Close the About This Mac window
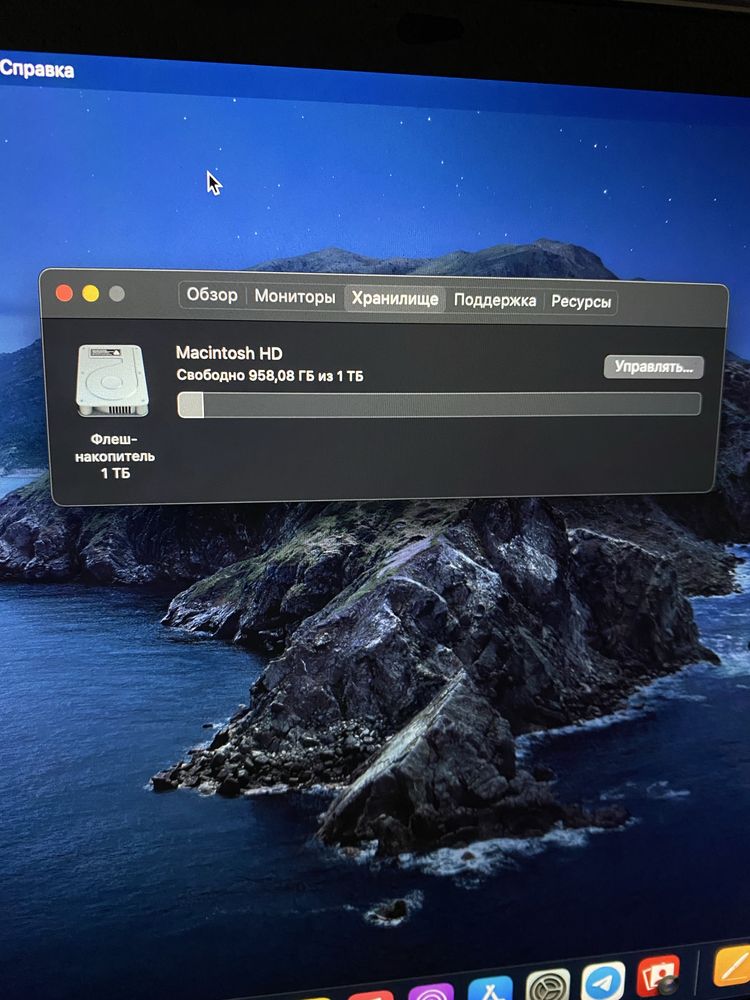The width and height of the screenshot is (750, 1000). (x=64, y=293)
